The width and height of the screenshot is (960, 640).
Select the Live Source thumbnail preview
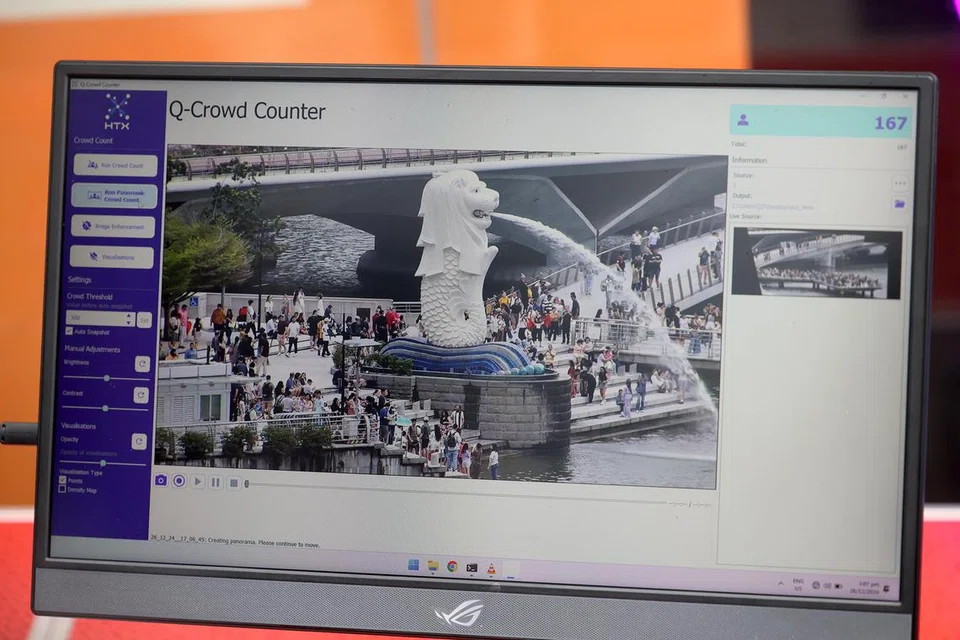tap(816, 262)
